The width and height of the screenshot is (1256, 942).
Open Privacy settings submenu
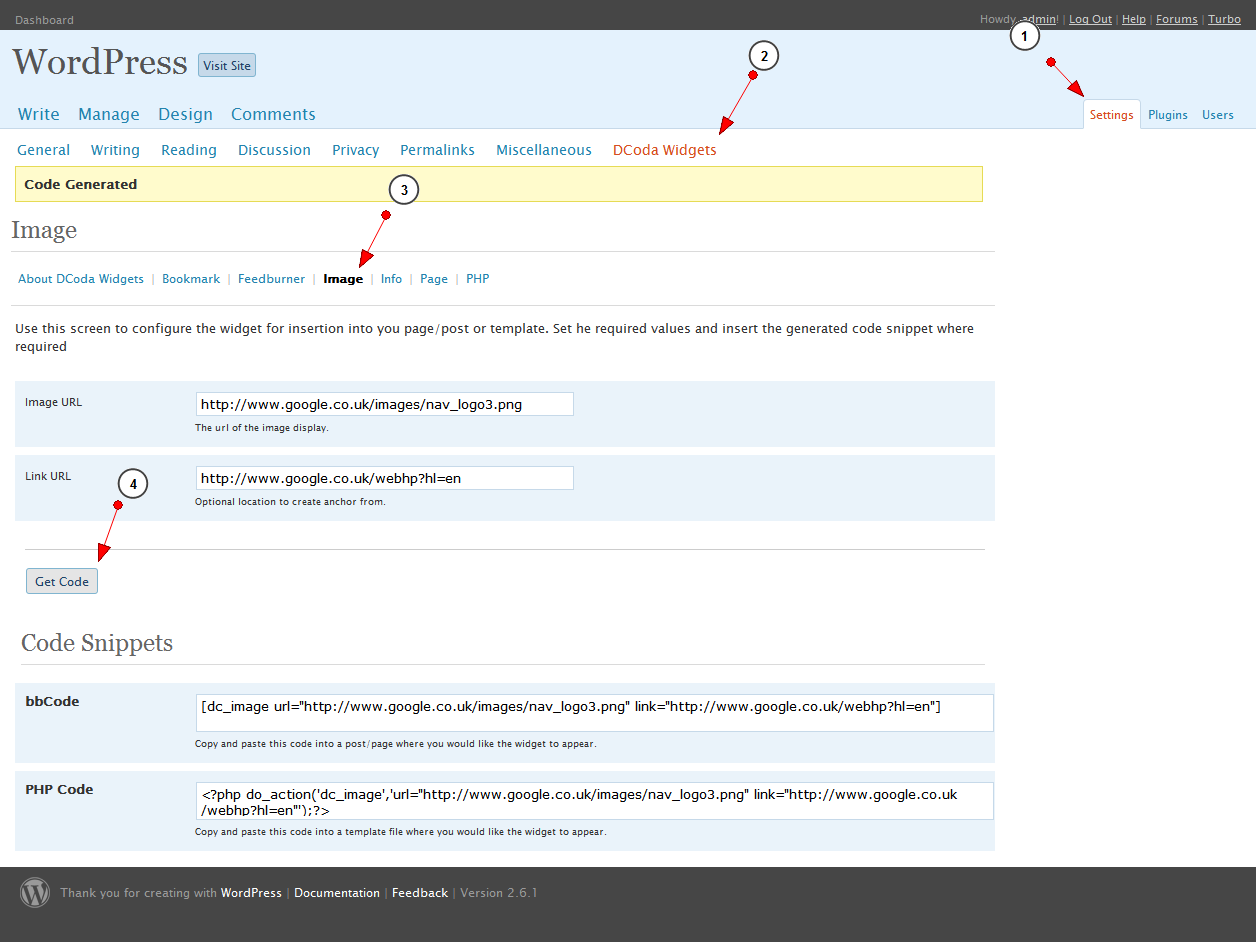coord(356,150)
